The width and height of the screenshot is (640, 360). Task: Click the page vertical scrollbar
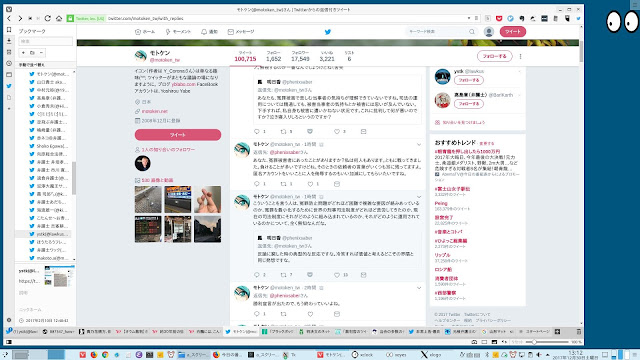click(581, 51)
